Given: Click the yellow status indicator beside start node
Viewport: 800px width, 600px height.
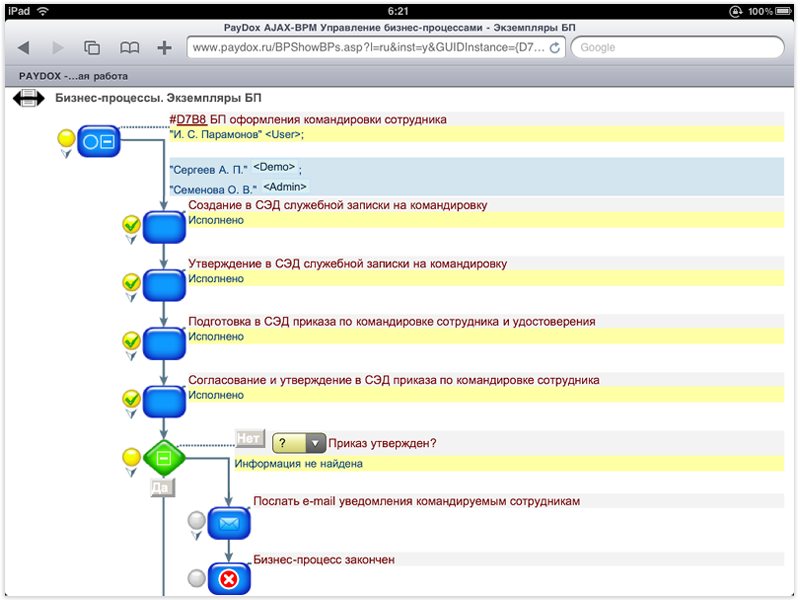Looking at the screenshot, I should pyautogui.click(x=66, y=138).
